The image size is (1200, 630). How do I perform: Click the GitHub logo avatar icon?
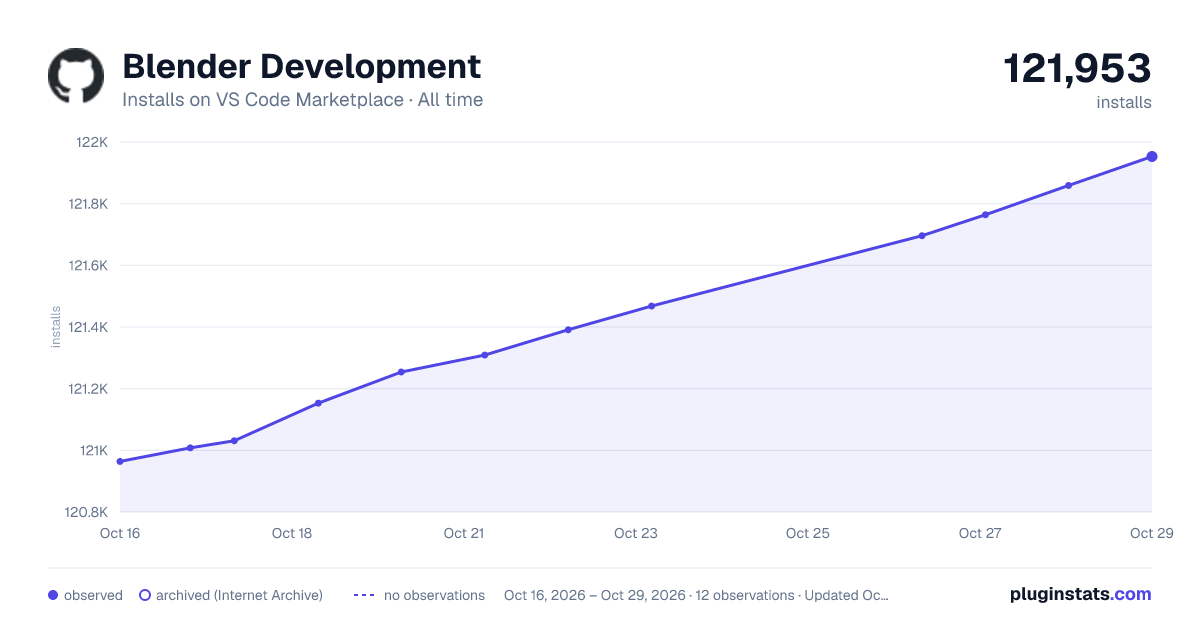coord(76,76)
